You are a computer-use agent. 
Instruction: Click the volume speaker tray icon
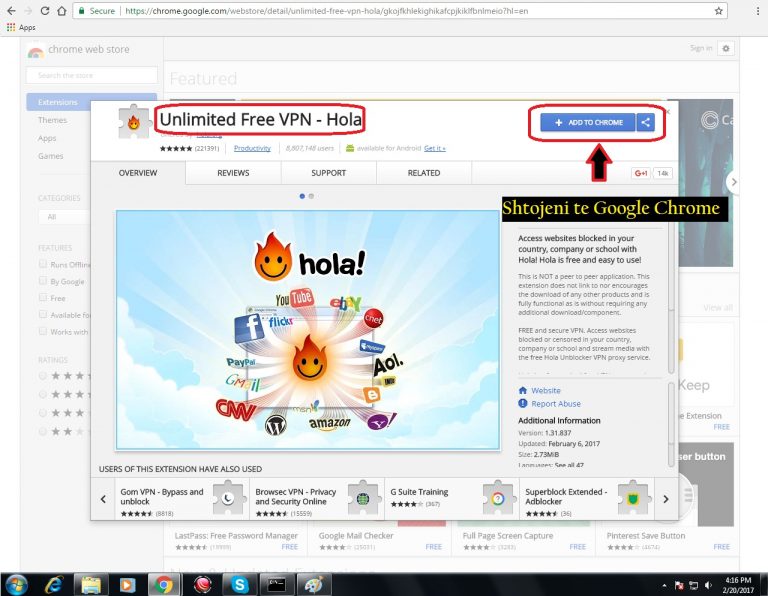point(708,585)
